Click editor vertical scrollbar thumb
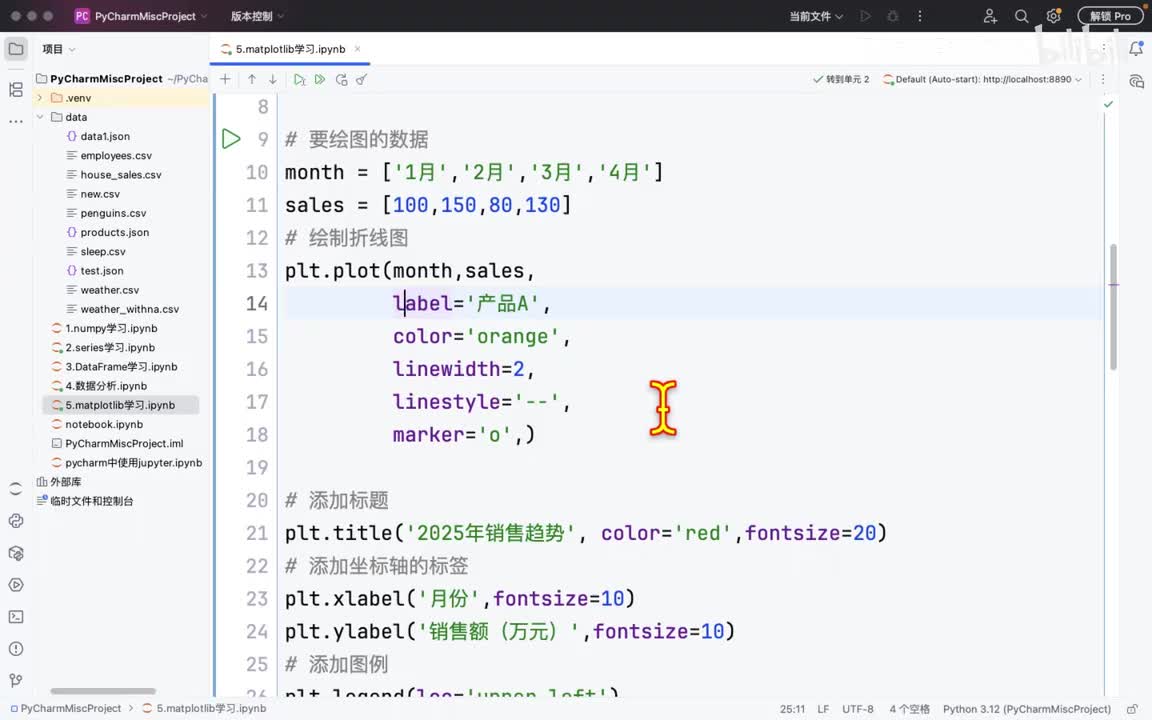 (1113, 306)
